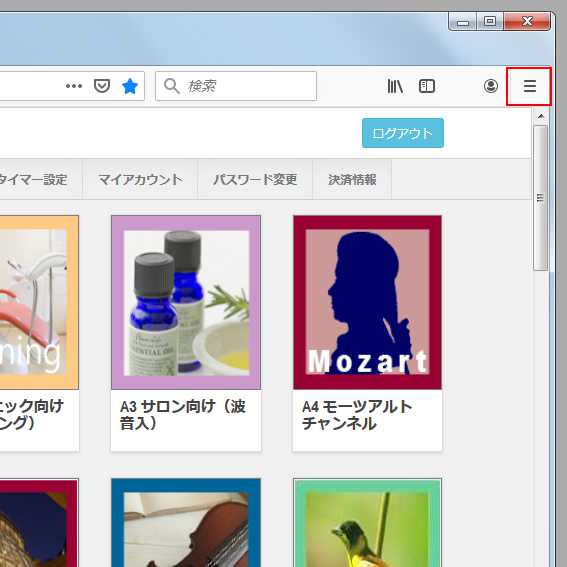Viewport: 567px width, 567px height.
Task: Open the Library bookshelf icon
Action: (395, 86)
